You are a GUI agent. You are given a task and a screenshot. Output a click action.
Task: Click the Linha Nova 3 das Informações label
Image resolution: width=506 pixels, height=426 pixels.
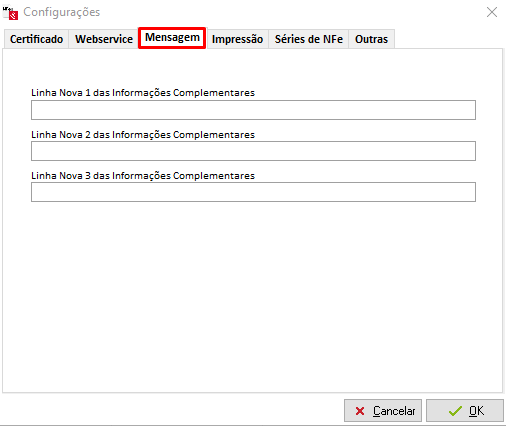[143, 176]
